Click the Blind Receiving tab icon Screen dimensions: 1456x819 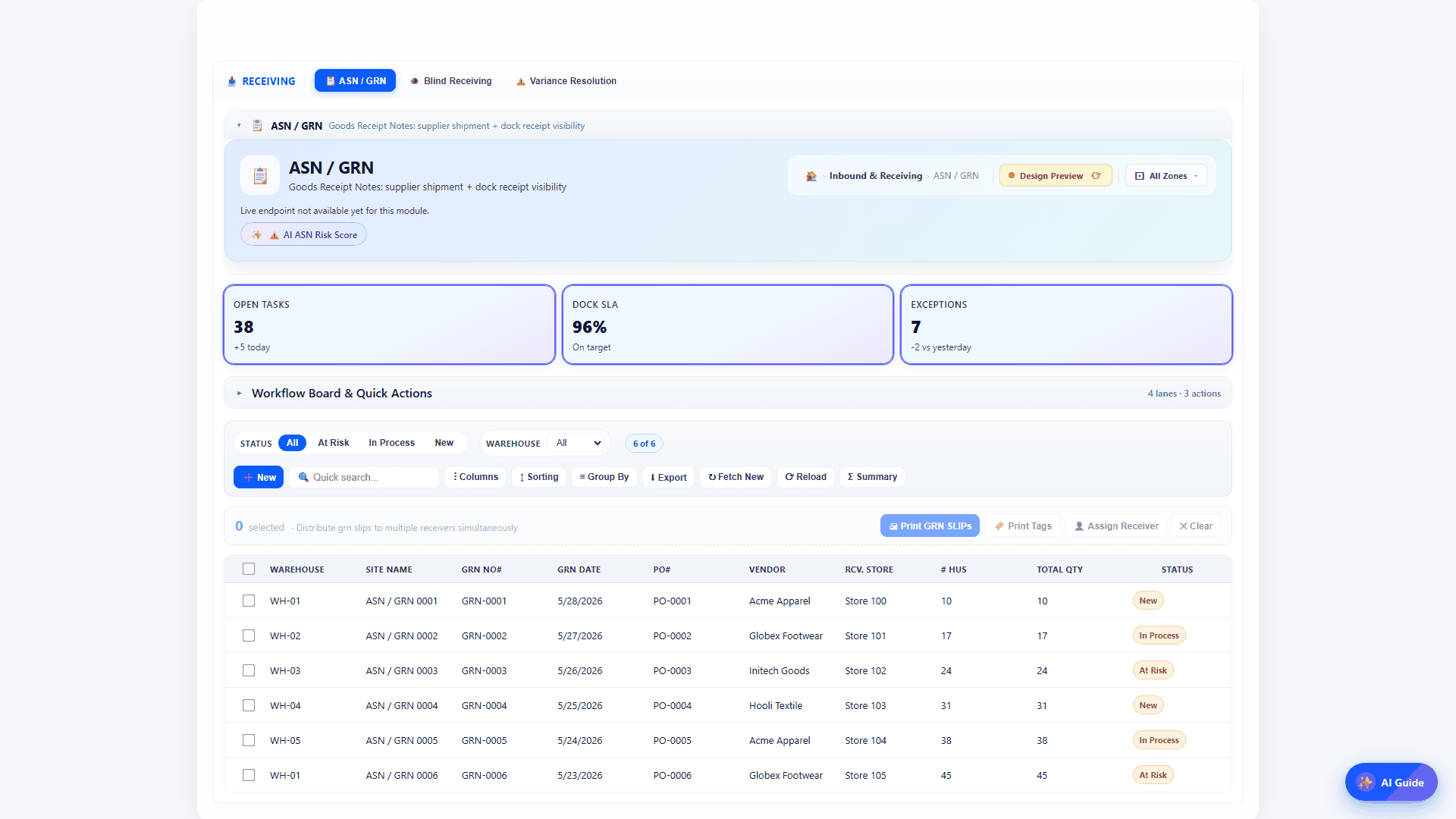(x=415, y=81)
